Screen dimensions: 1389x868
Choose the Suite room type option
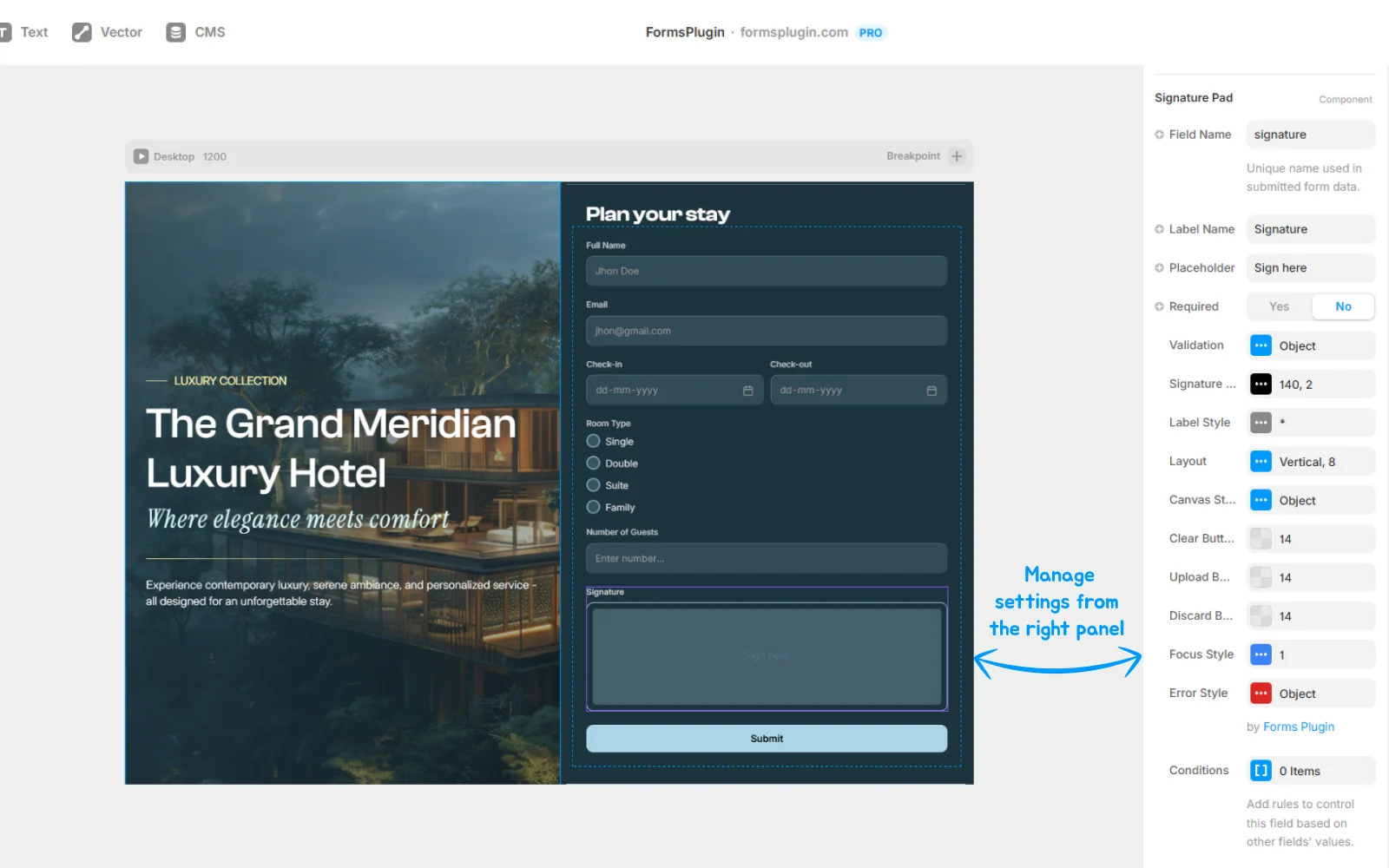(x=594, y=485)
